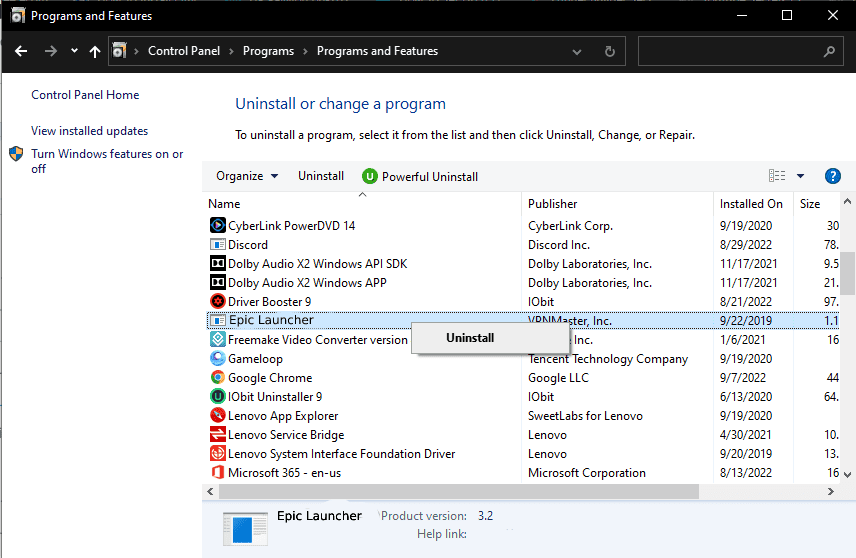This screenshot has width=856, height=558.
Task: Click the Dolby Audio X2 Windows API SDK icon
Action: pyautogui.click(x=218, y=263)
